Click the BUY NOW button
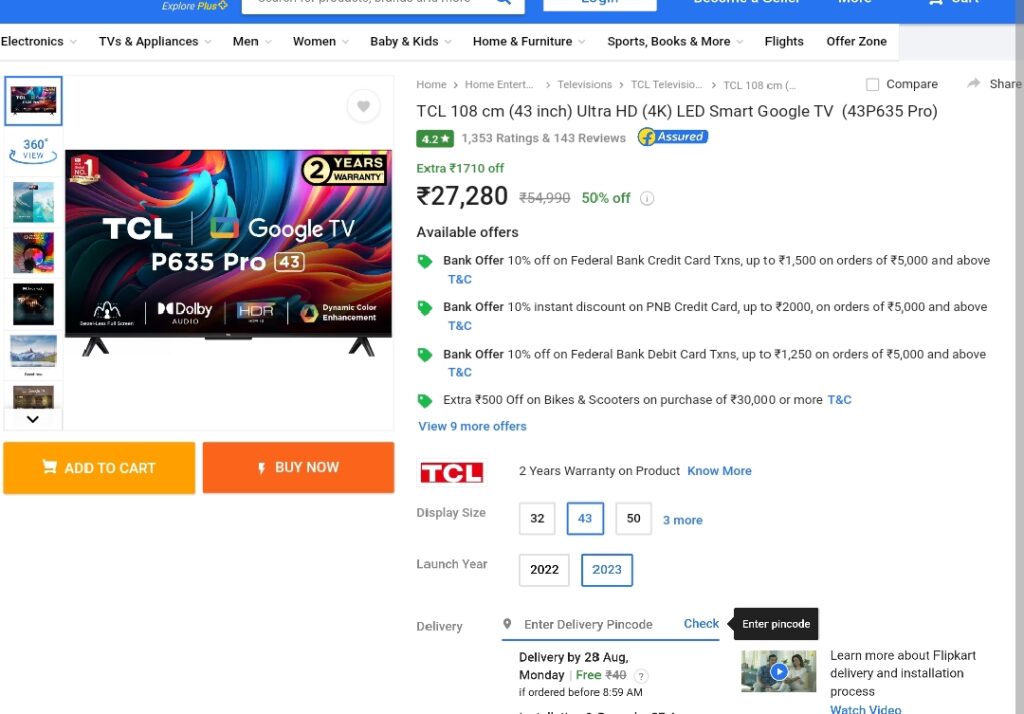 pos(298,468)
